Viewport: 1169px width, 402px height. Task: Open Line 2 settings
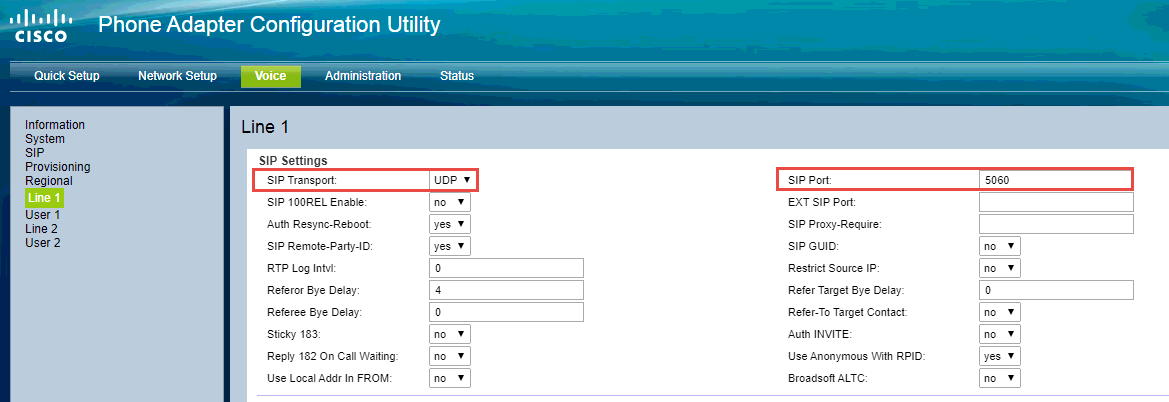click(x=41, y=229)
